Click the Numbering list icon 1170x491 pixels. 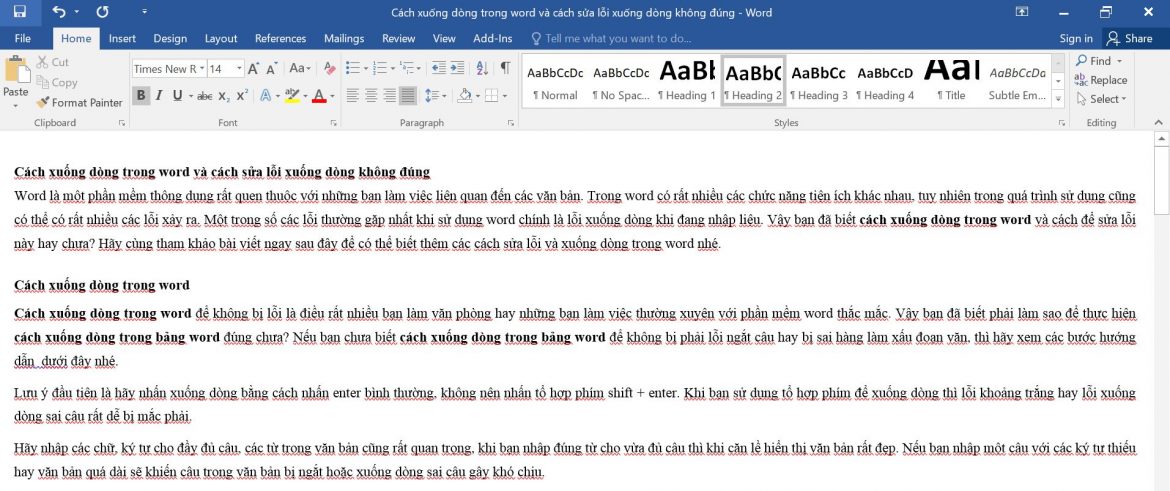(378, 68)
